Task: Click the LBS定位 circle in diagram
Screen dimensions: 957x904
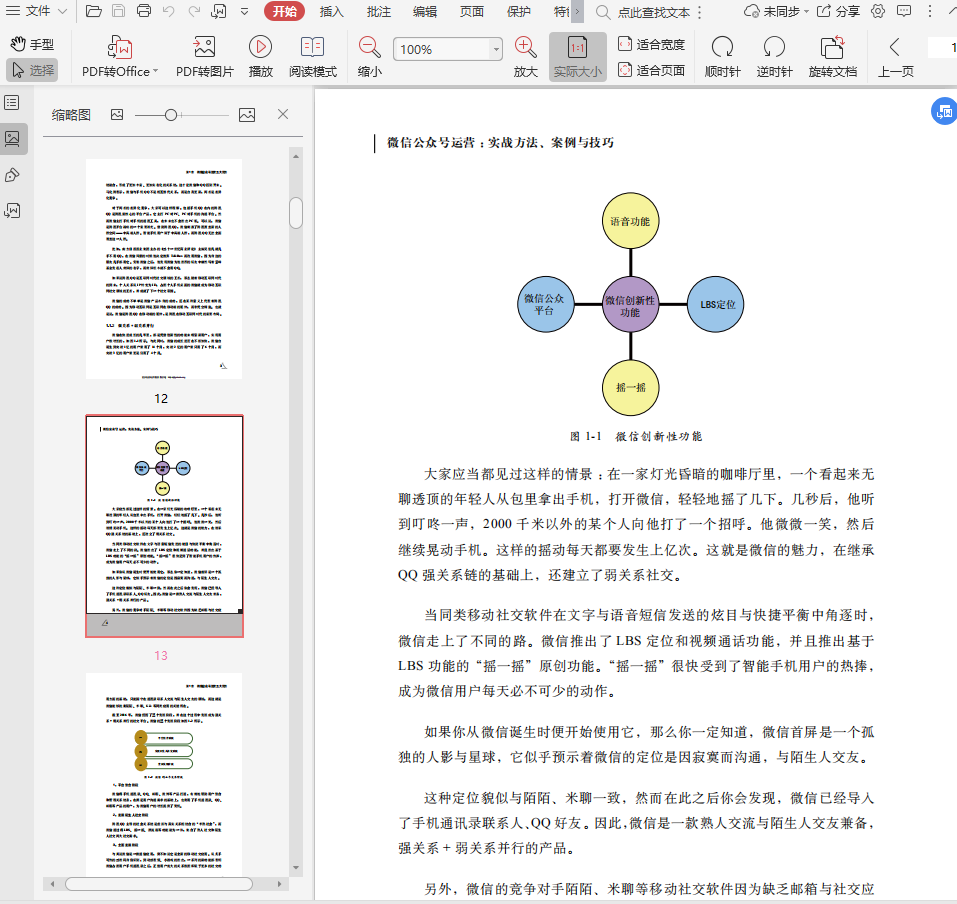Action: tap(715, 304)
